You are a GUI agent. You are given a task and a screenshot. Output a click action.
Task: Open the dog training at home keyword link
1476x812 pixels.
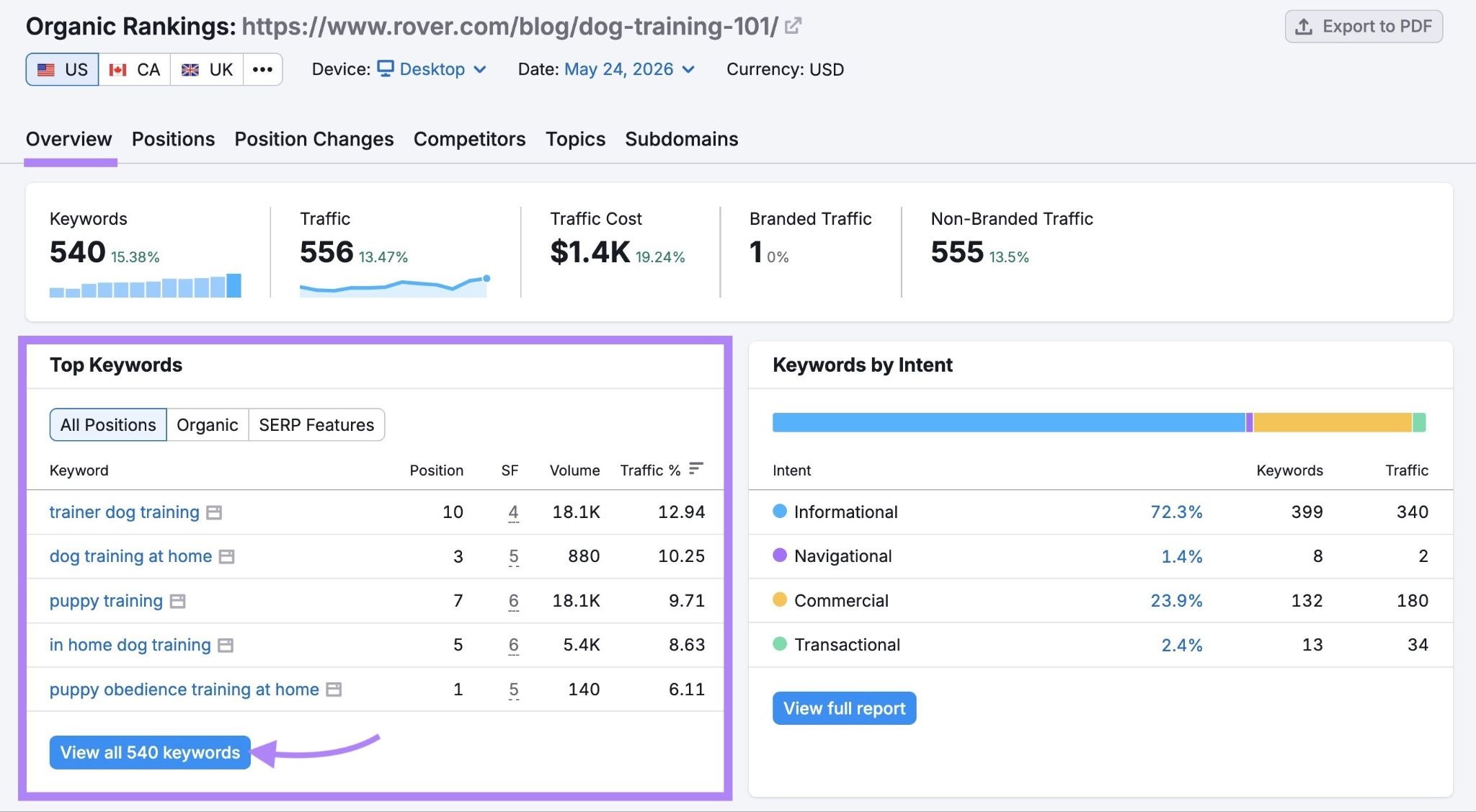130,556
